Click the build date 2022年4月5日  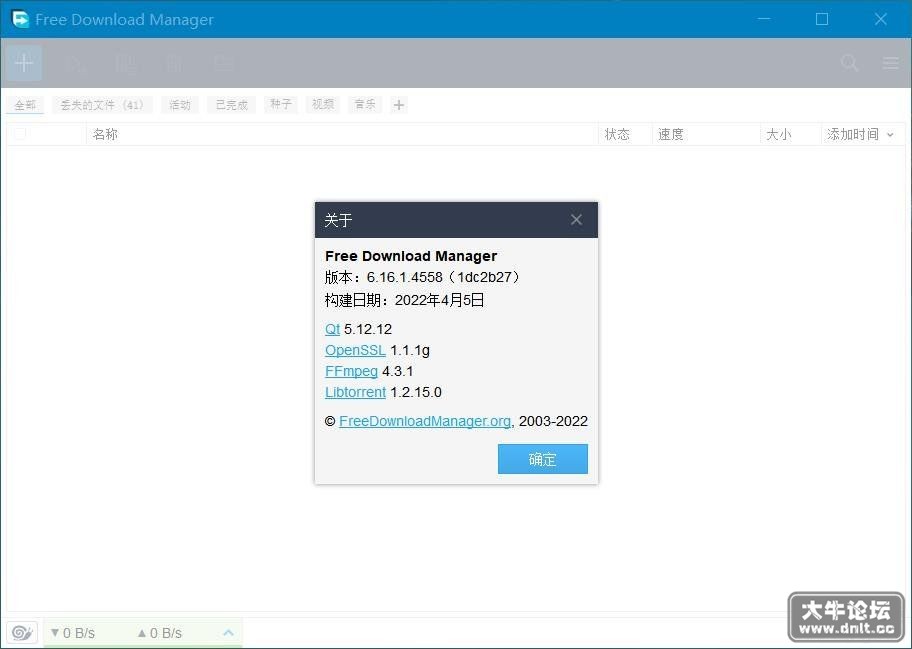(x=439, y=300)
